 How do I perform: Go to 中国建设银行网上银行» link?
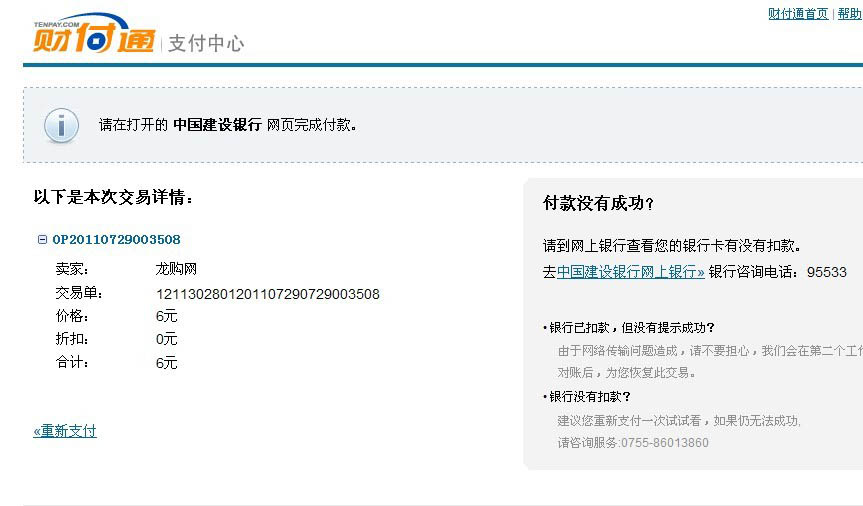coord(631,272)
